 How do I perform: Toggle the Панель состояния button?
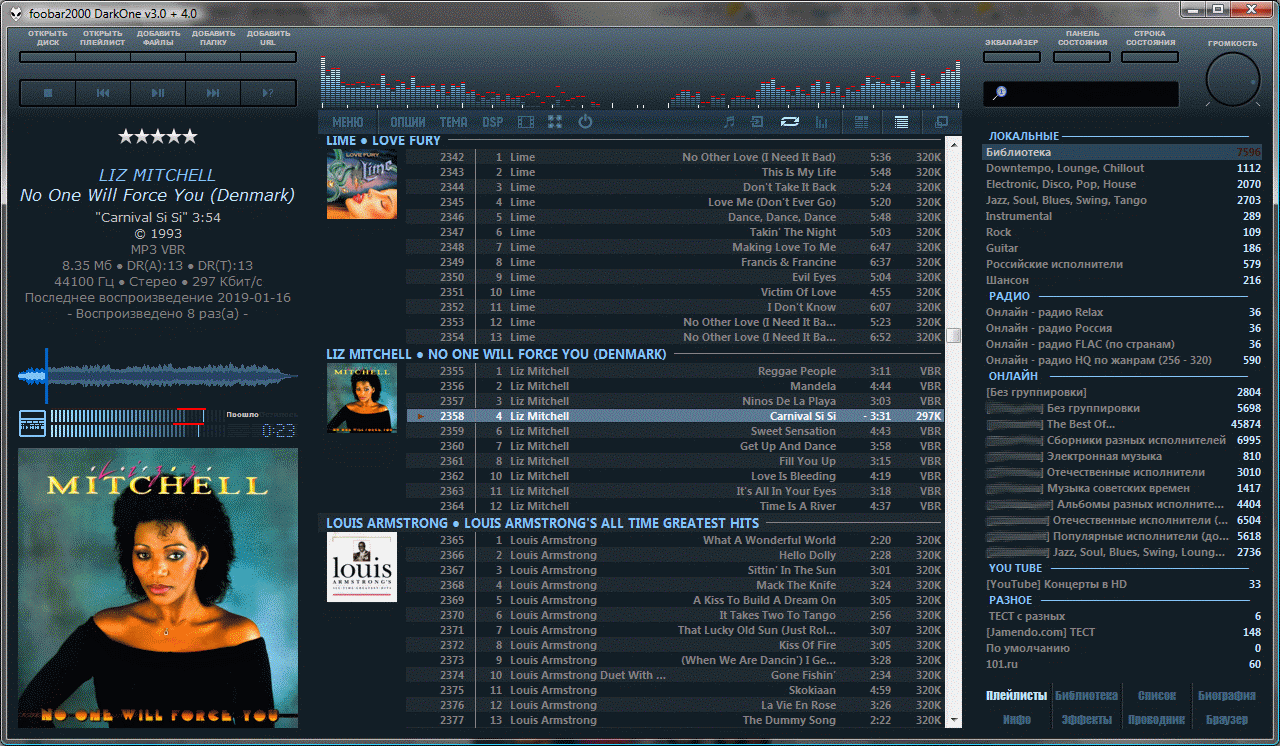1082,57
